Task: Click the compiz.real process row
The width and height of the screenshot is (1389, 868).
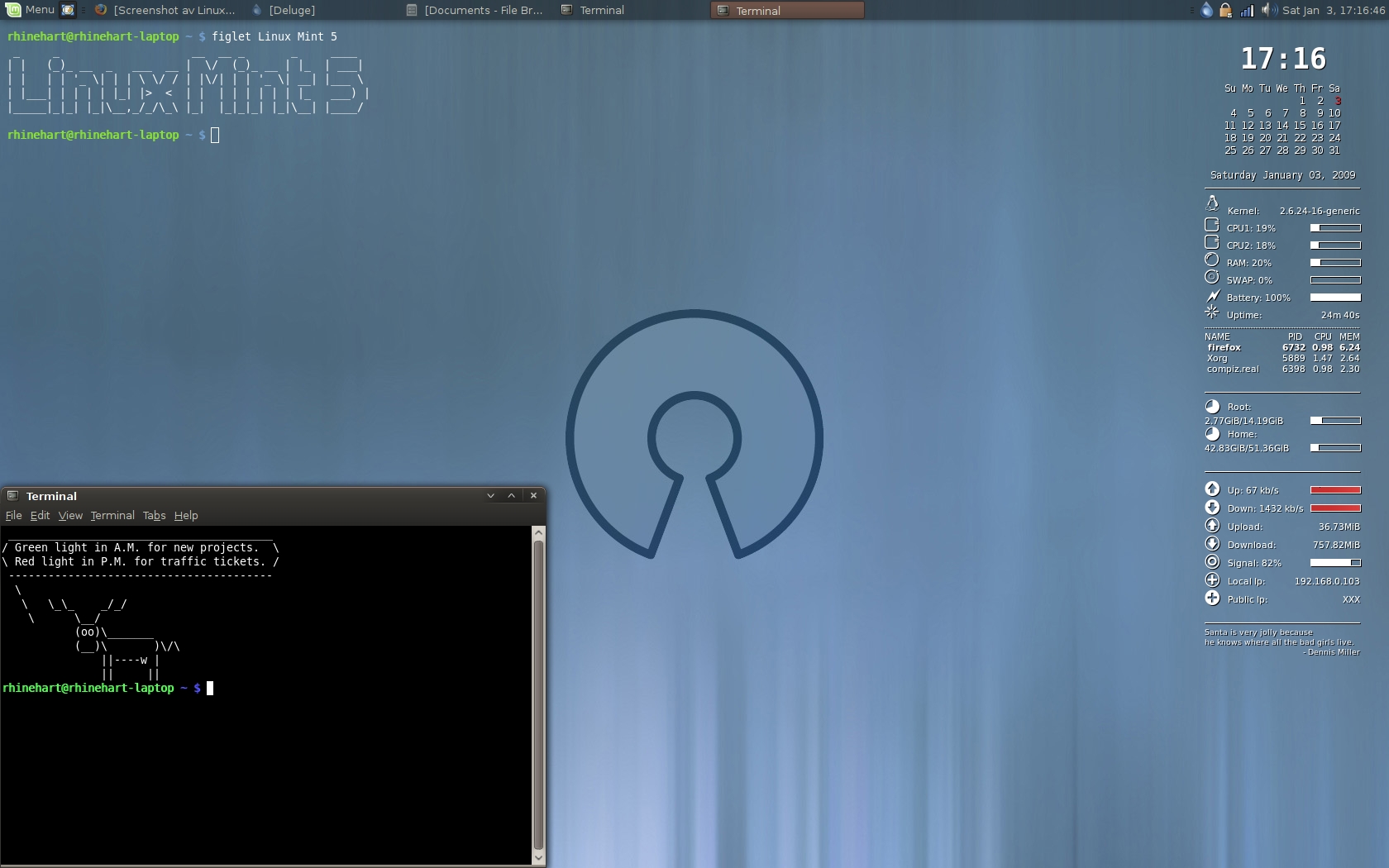Action: pyautogui.click(x=1282, y=369)
